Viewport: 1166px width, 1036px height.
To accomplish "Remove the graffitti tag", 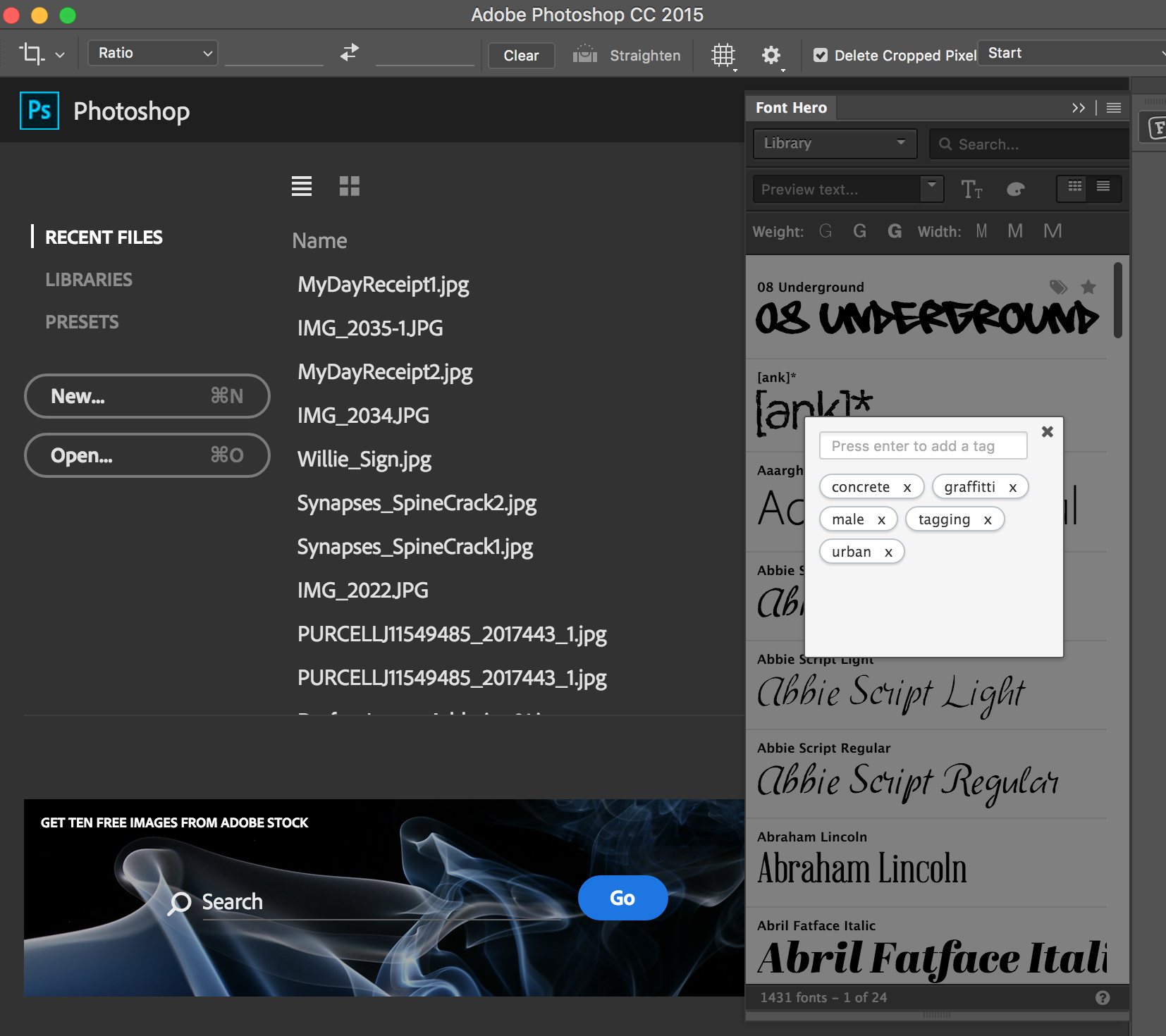I will [1012, 488].
